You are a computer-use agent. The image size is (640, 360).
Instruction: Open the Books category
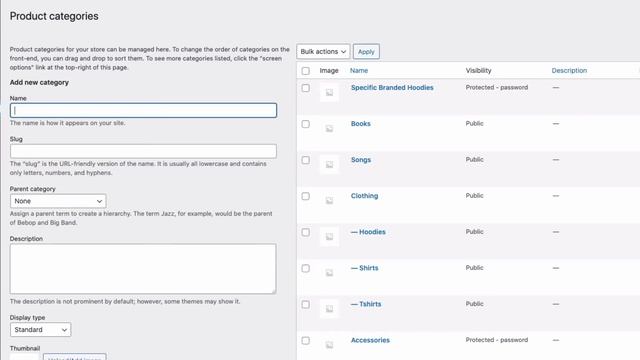360,123
